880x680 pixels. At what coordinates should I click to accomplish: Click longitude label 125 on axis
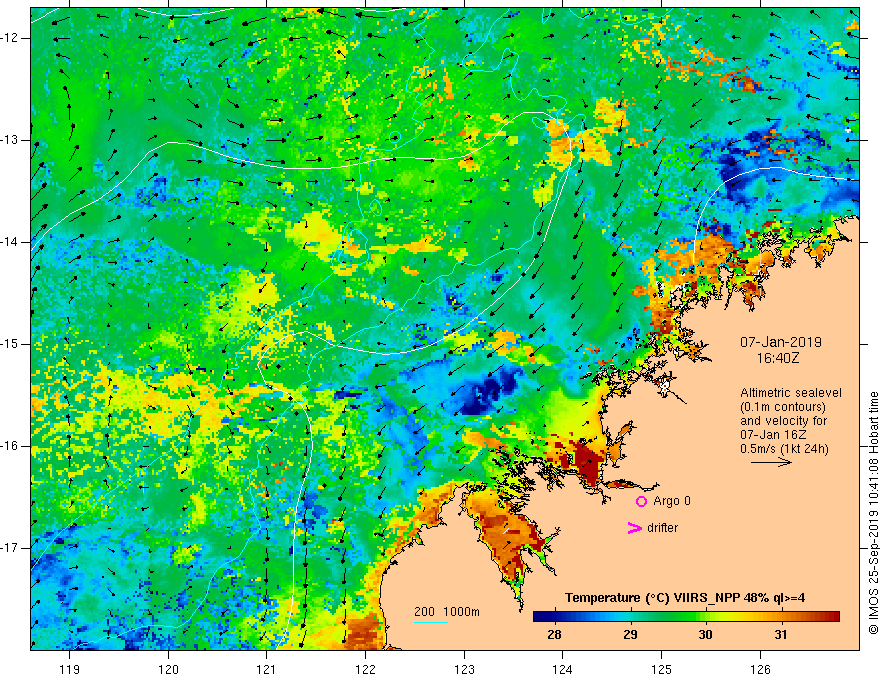(662, 669)
